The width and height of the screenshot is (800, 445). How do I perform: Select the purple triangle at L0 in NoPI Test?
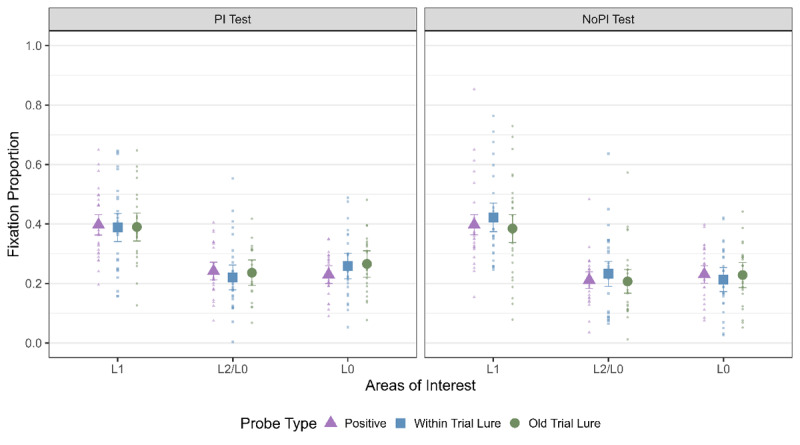click(704, 273)
